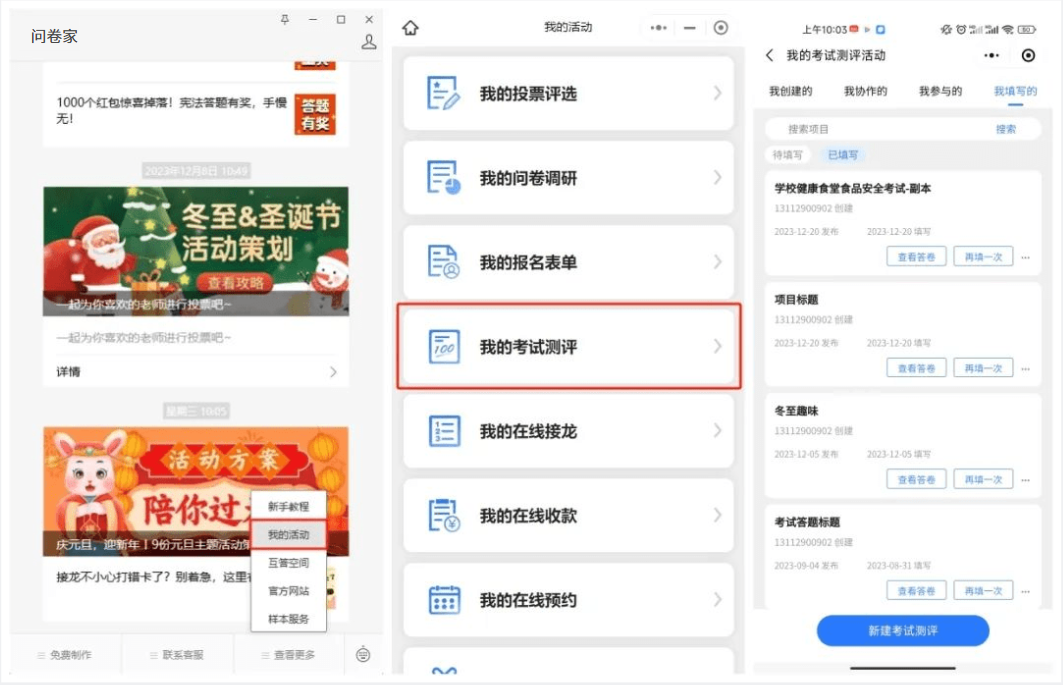The width and height of the screenshot is (1063, 685).
Task: Click the 我的报名表单 form icon
Action: coord(443,262)
